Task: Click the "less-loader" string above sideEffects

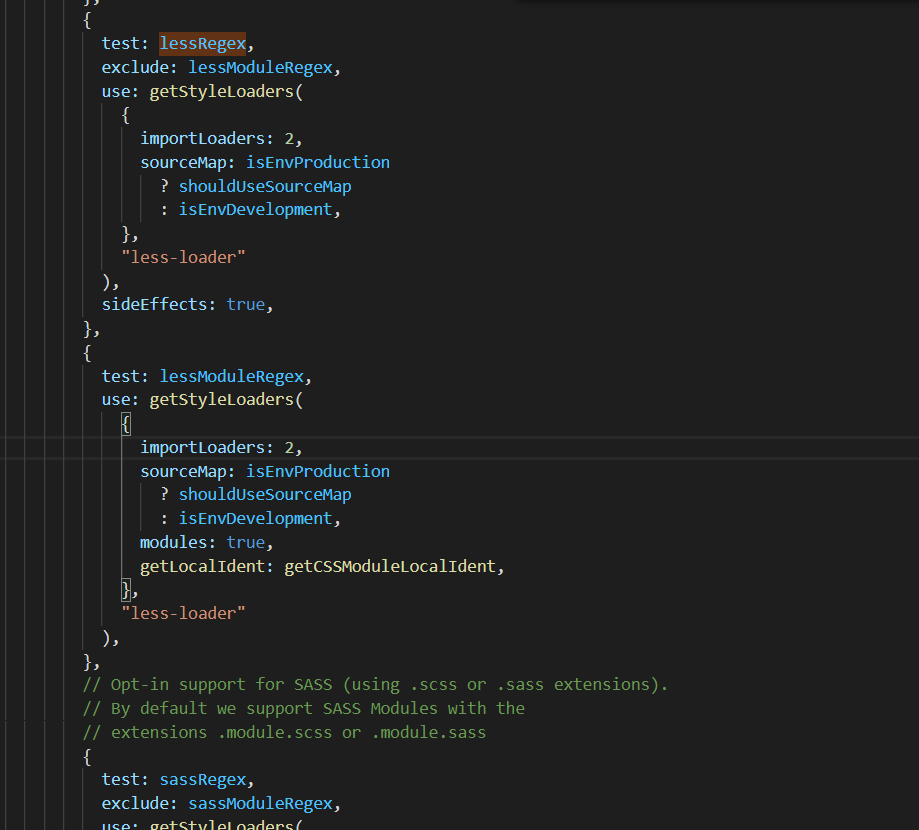Action: pyautogui.click(x=183, y=258)
